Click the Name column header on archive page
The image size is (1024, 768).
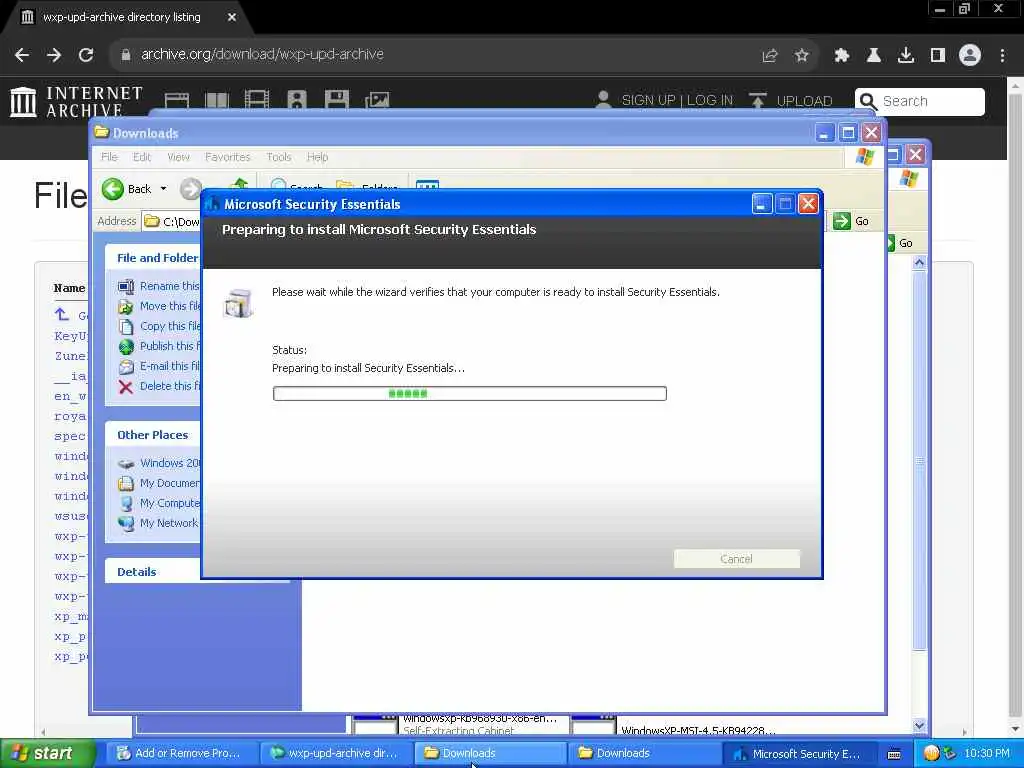pyautogui.click(x=69, y=288)
